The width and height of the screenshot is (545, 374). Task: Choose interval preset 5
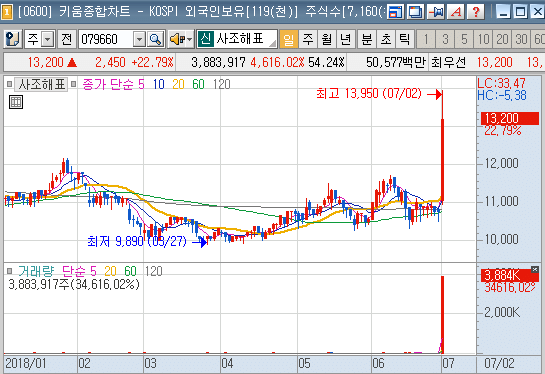[x=464, y=39]
